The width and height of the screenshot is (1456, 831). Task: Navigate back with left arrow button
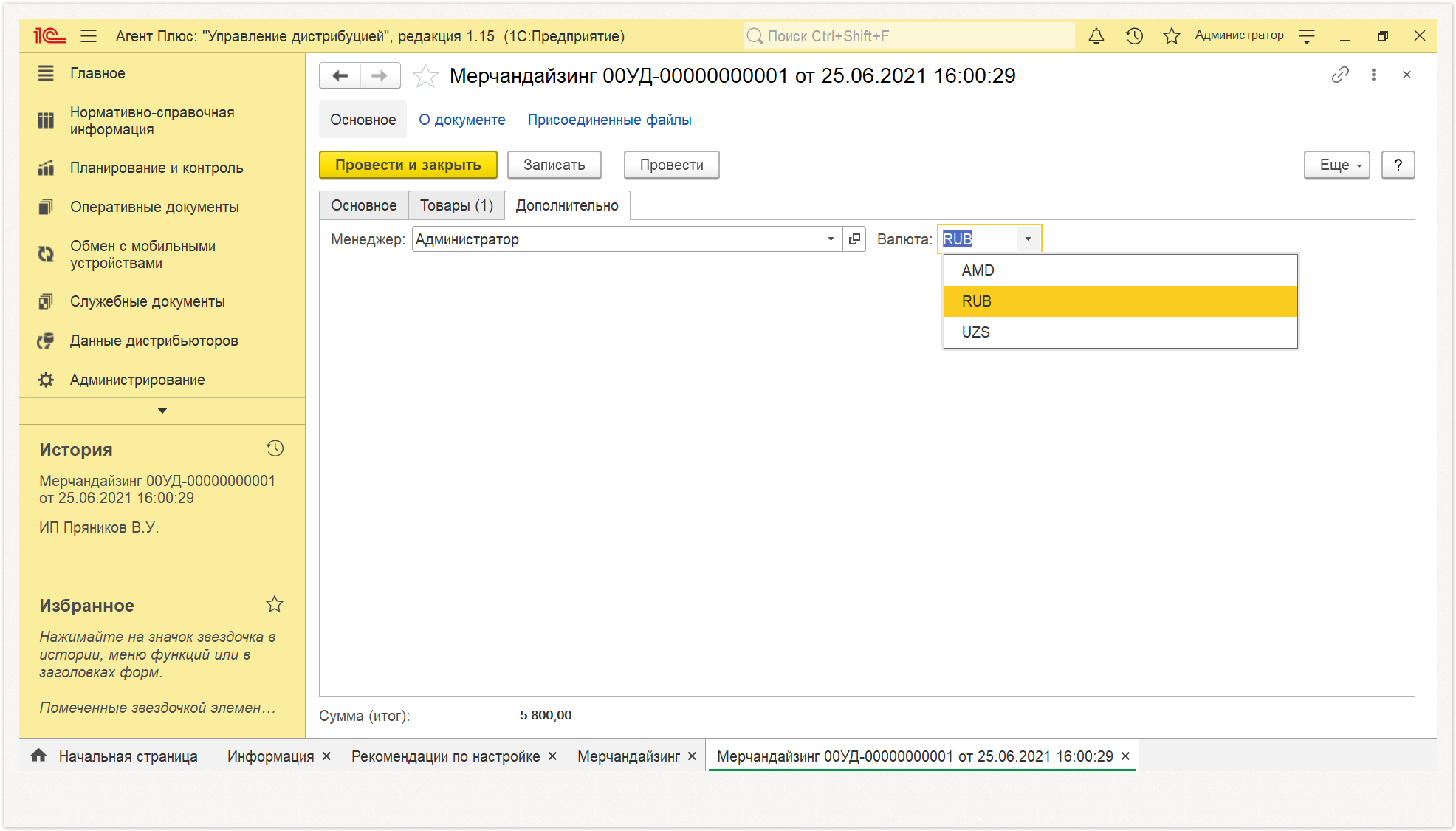[x=340, y=75]
